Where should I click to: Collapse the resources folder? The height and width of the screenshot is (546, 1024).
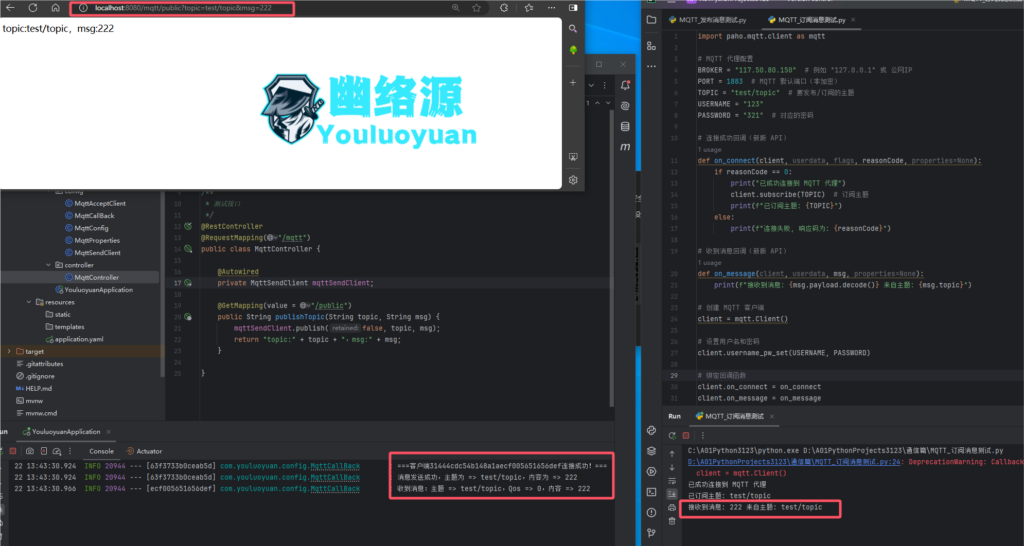pyautogui.click(x=29, y=302)
